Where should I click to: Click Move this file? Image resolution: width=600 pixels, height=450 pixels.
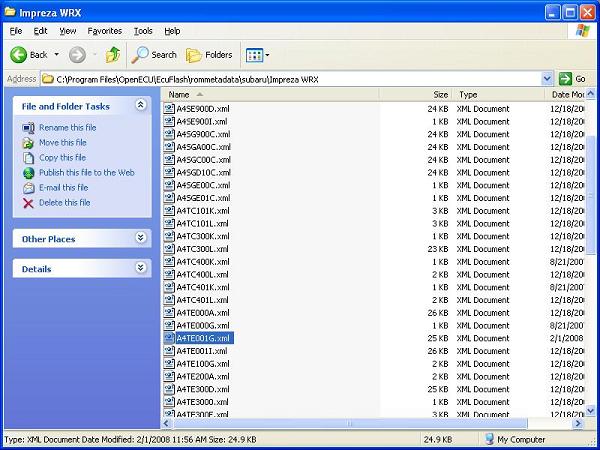[63, 142]
